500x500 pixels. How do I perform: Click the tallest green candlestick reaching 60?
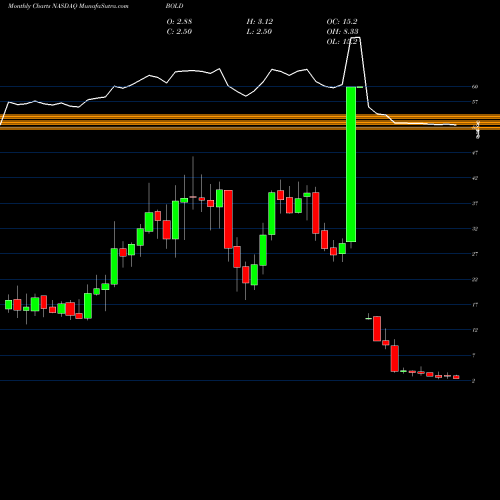point(351,164)
